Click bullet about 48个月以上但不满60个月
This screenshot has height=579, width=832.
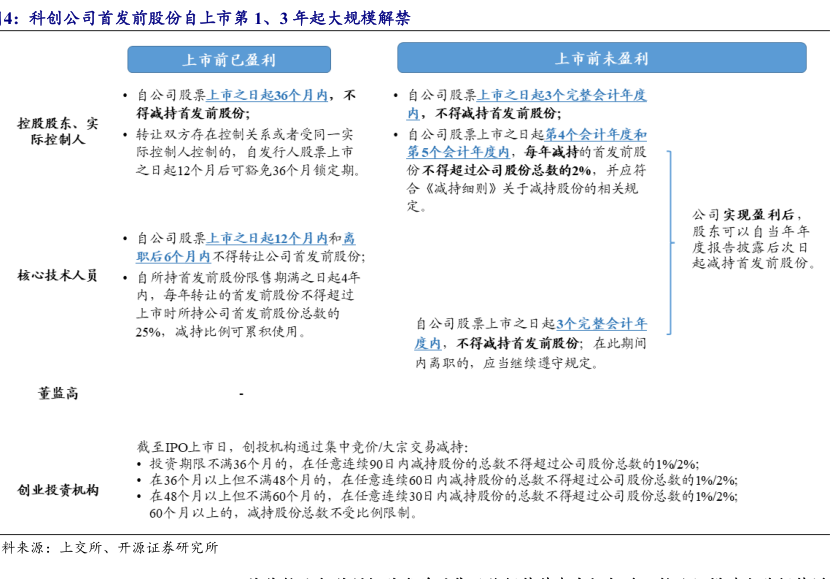point(442,496)
